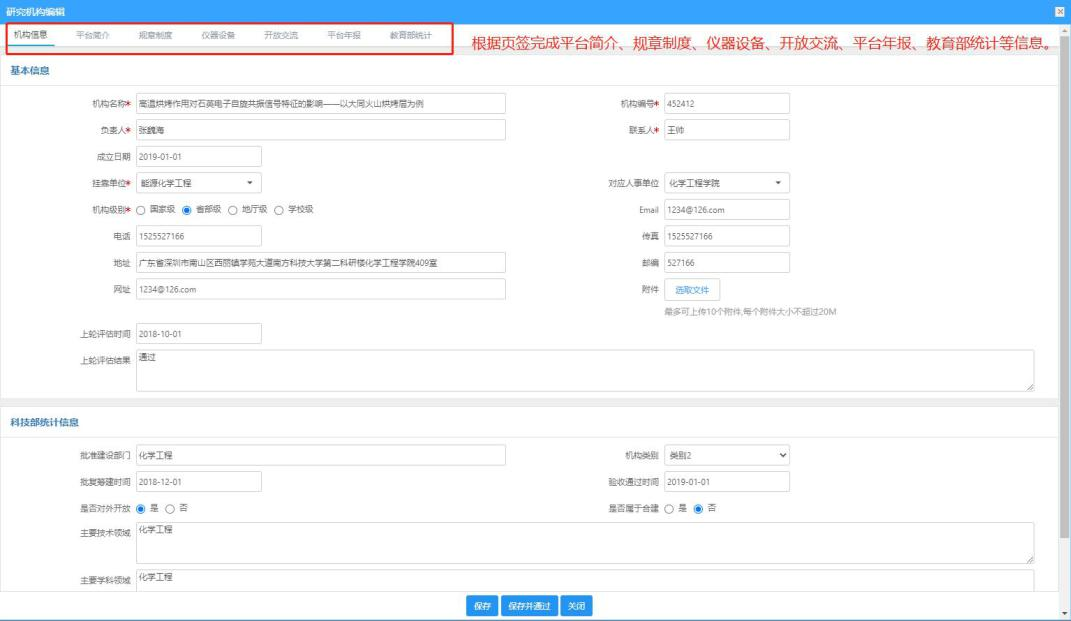Open the 对应人事单位 dropdown
Screen dimensions: 1071x621
point(727,183)
